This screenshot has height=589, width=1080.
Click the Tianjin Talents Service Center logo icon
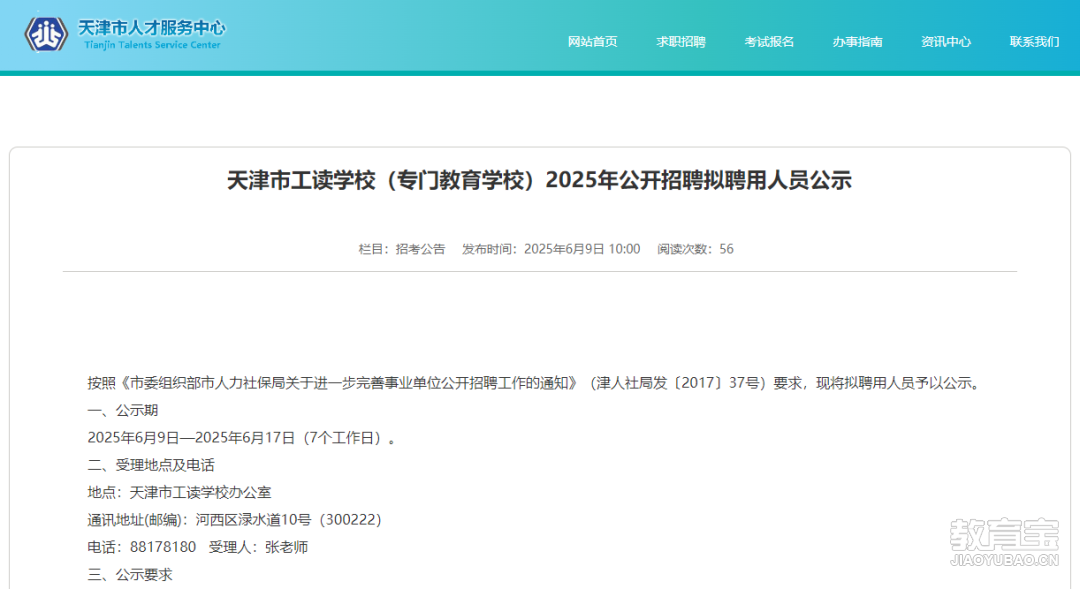point(46,34)
